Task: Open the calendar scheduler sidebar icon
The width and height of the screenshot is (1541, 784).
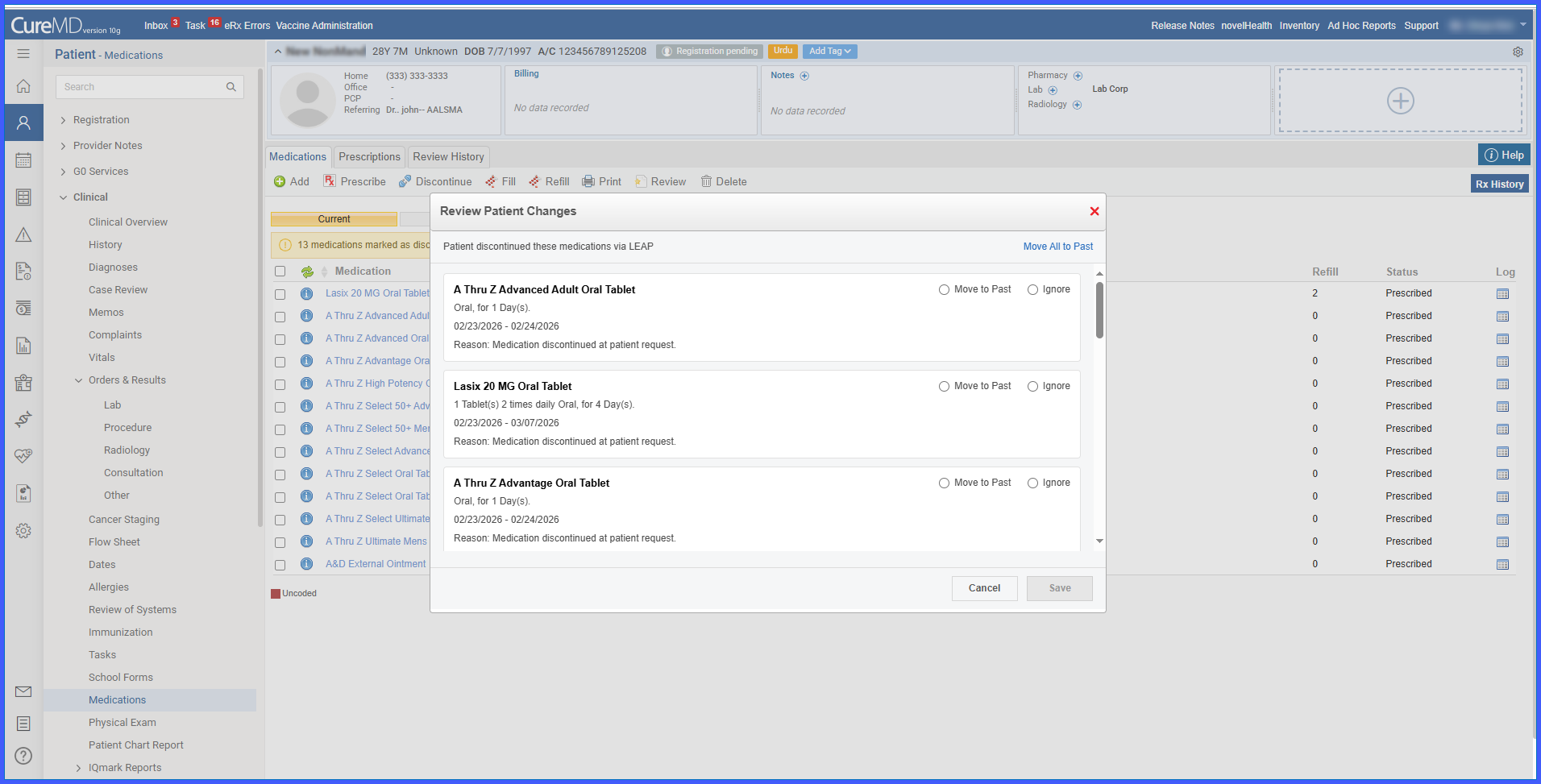Action: pyautogui.click(x=23, y=160)
